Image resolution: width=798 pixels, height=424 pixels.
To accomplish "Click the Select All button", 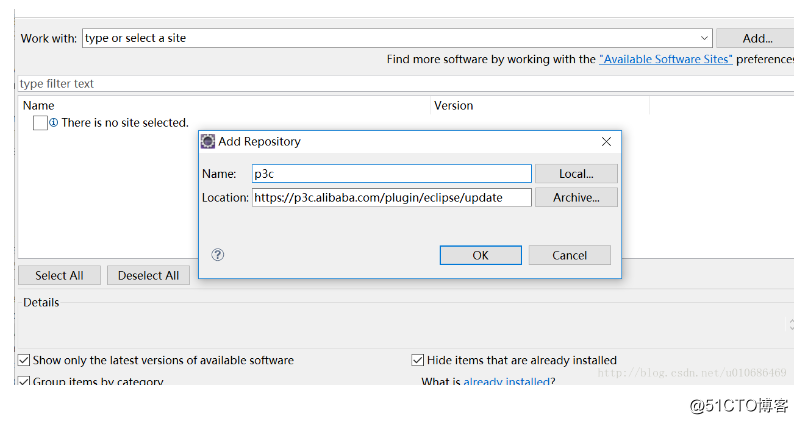I will [x=59, y=275].
